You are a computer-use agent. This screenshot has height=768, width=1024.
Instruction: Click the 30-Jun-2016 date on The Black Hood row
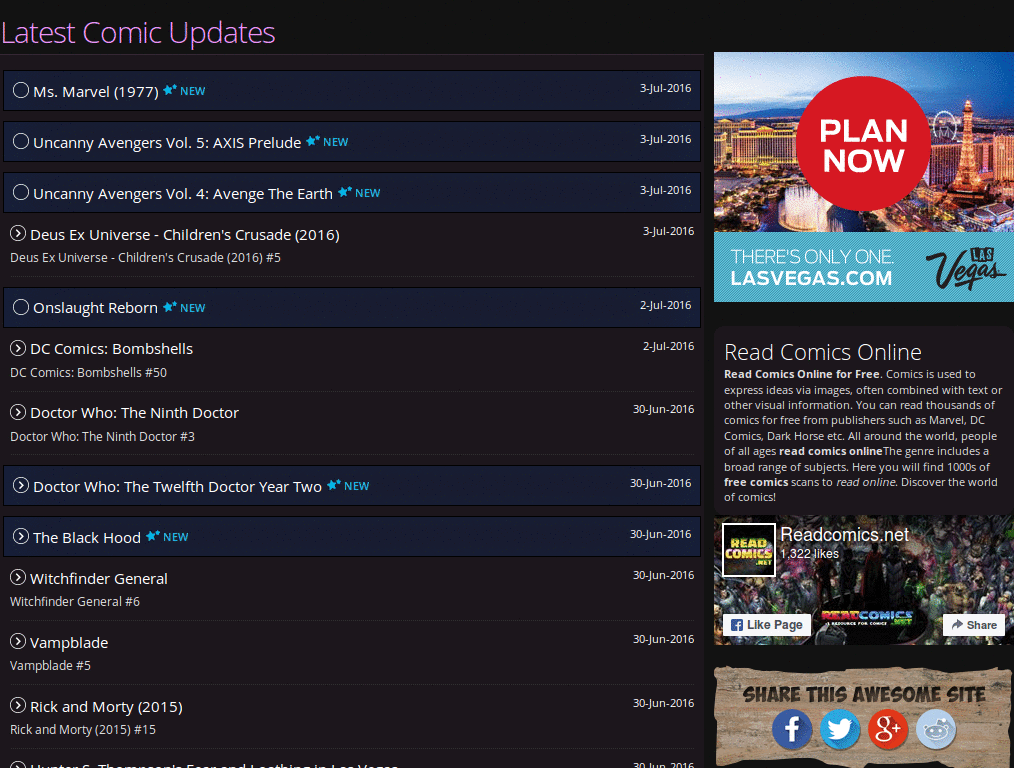coord(660,534)
